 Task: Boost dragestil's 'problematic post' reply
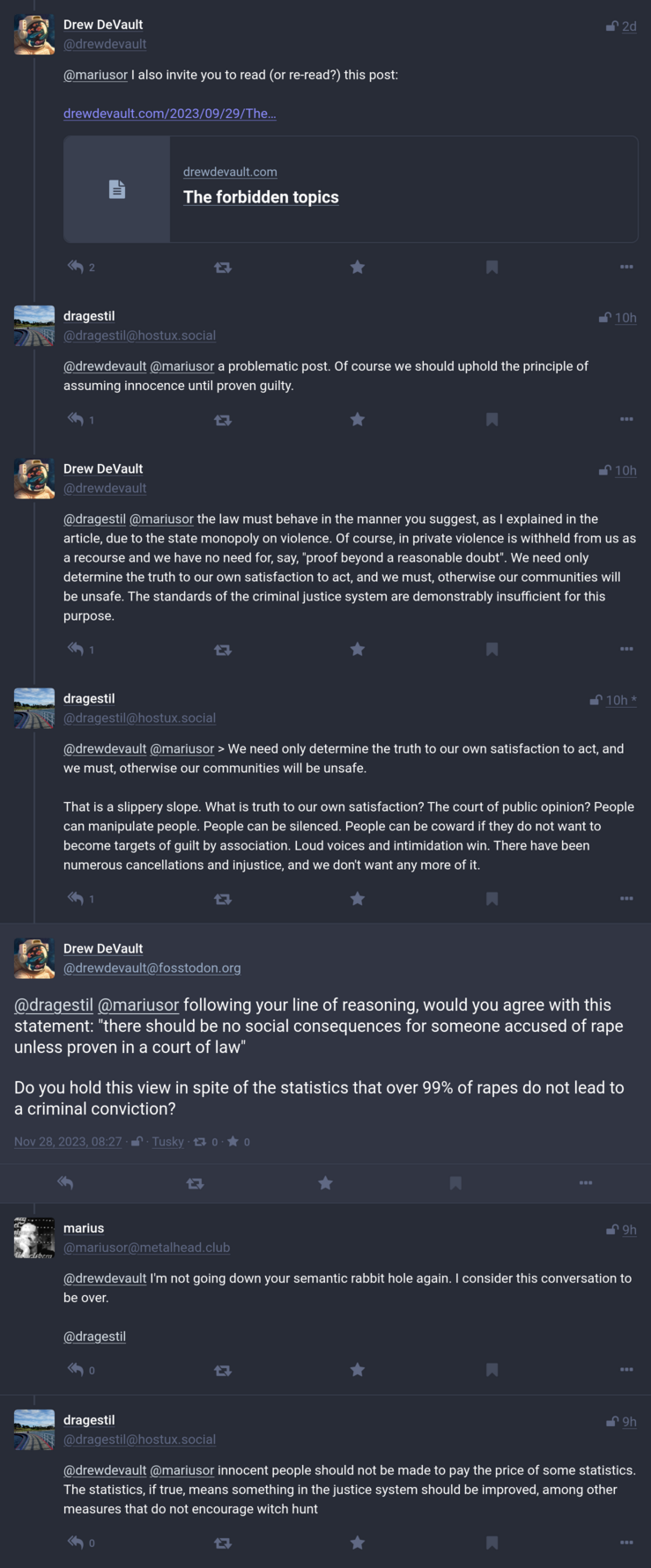(x=223, y=420)
